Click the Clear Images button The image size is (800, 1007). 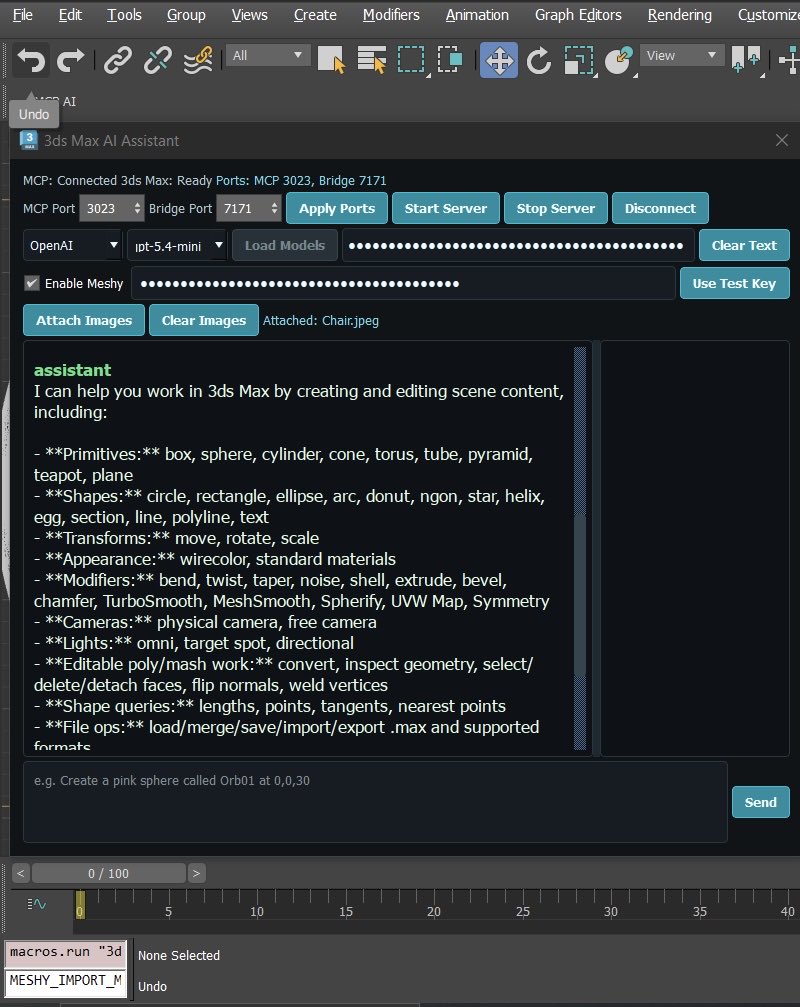[204, 320]
